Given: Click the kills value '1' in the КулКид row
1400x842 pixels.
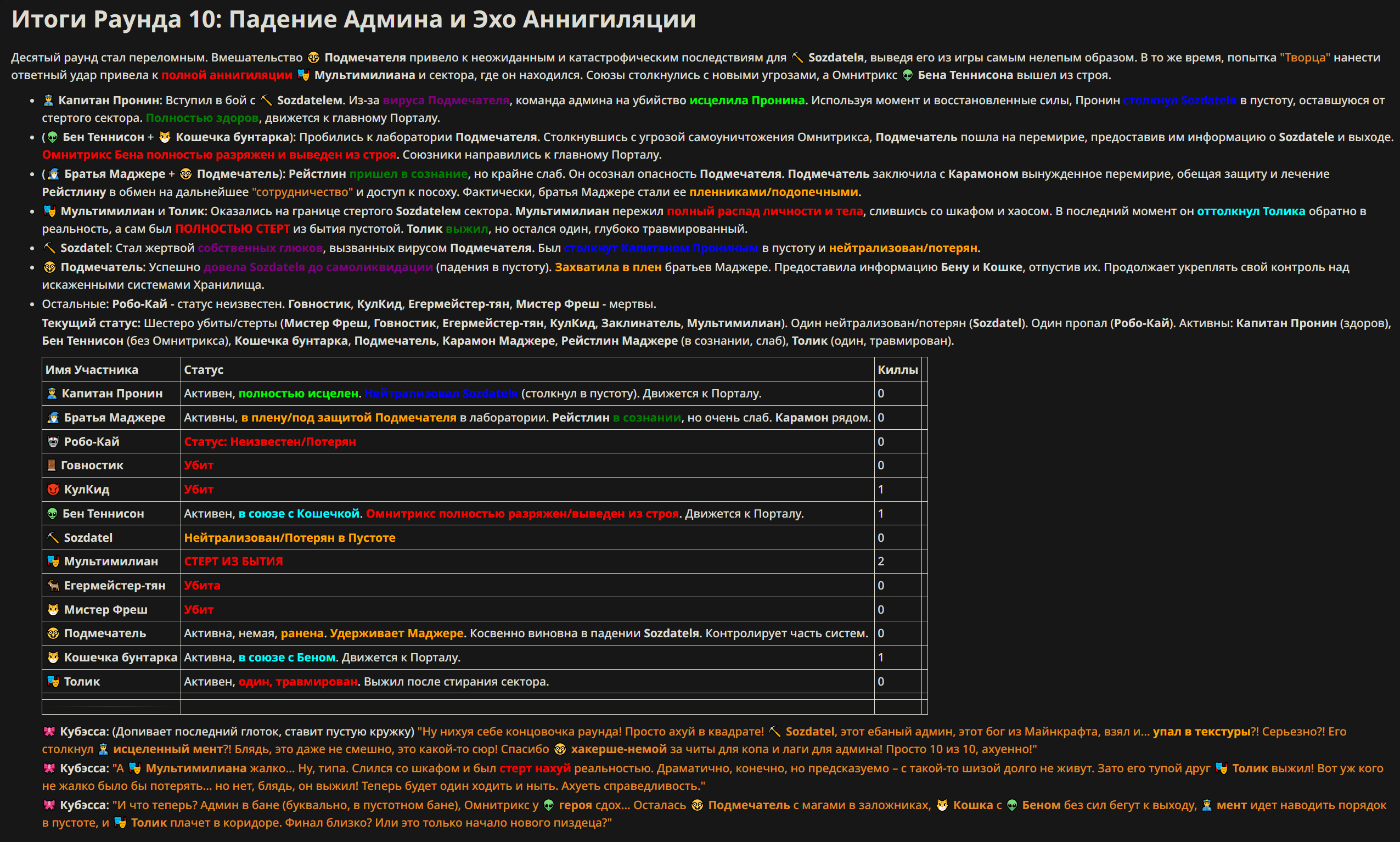Looking at the screenshot, I should tap(881, 489).
